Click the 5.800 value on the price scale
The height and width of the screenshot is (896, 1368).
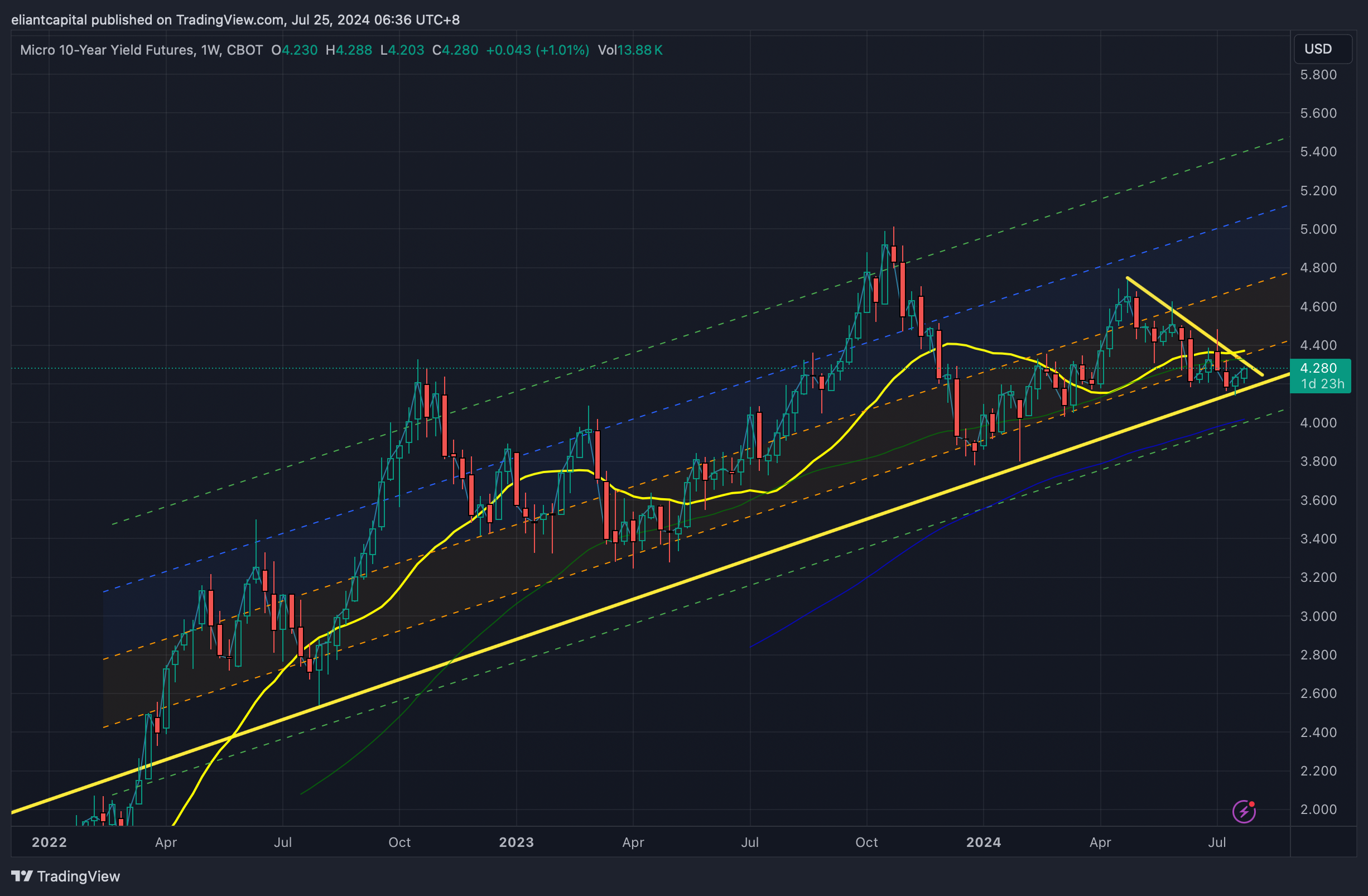1320,75
